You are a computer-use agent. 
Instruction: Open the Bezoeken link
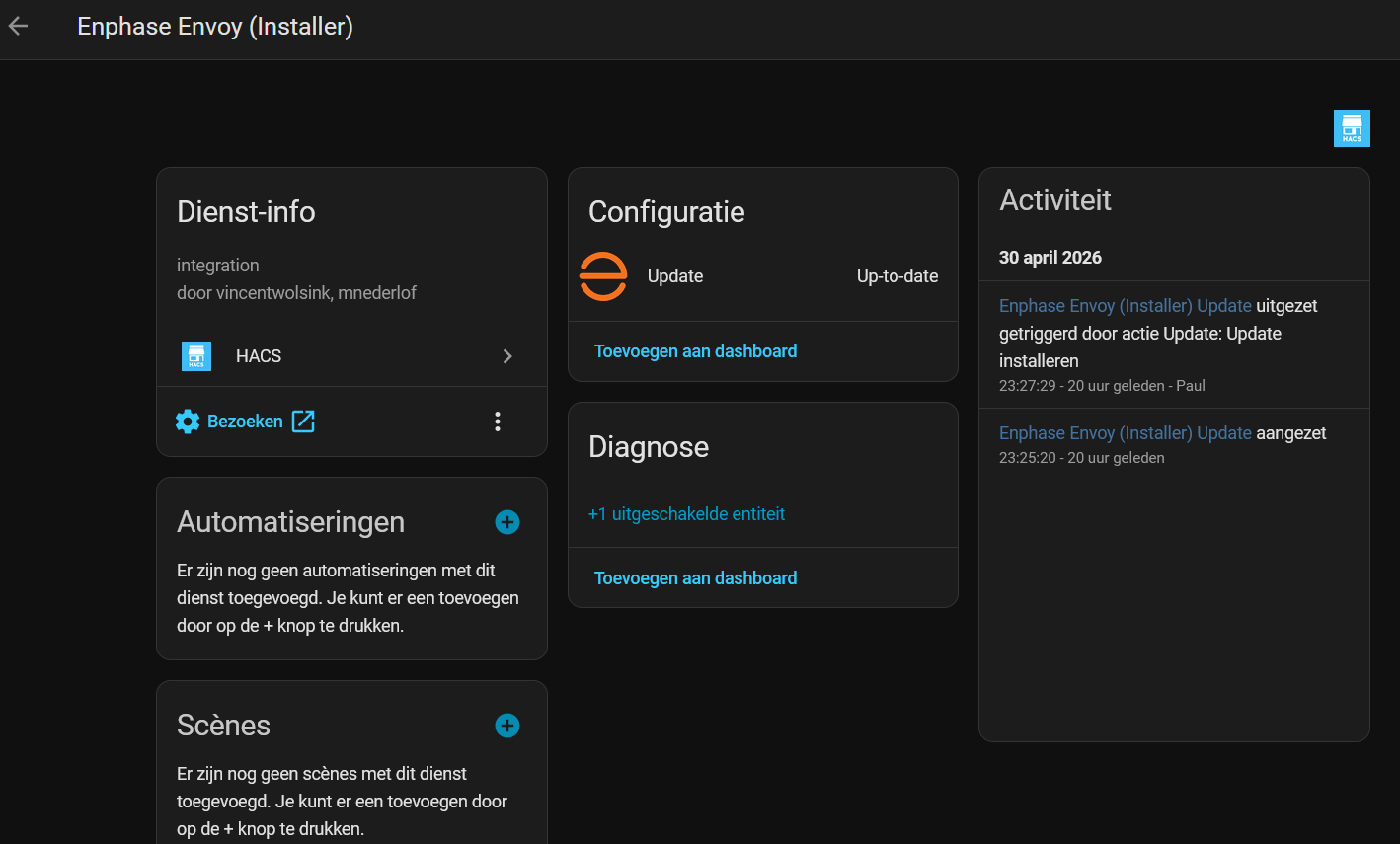(x=245, y=422)
